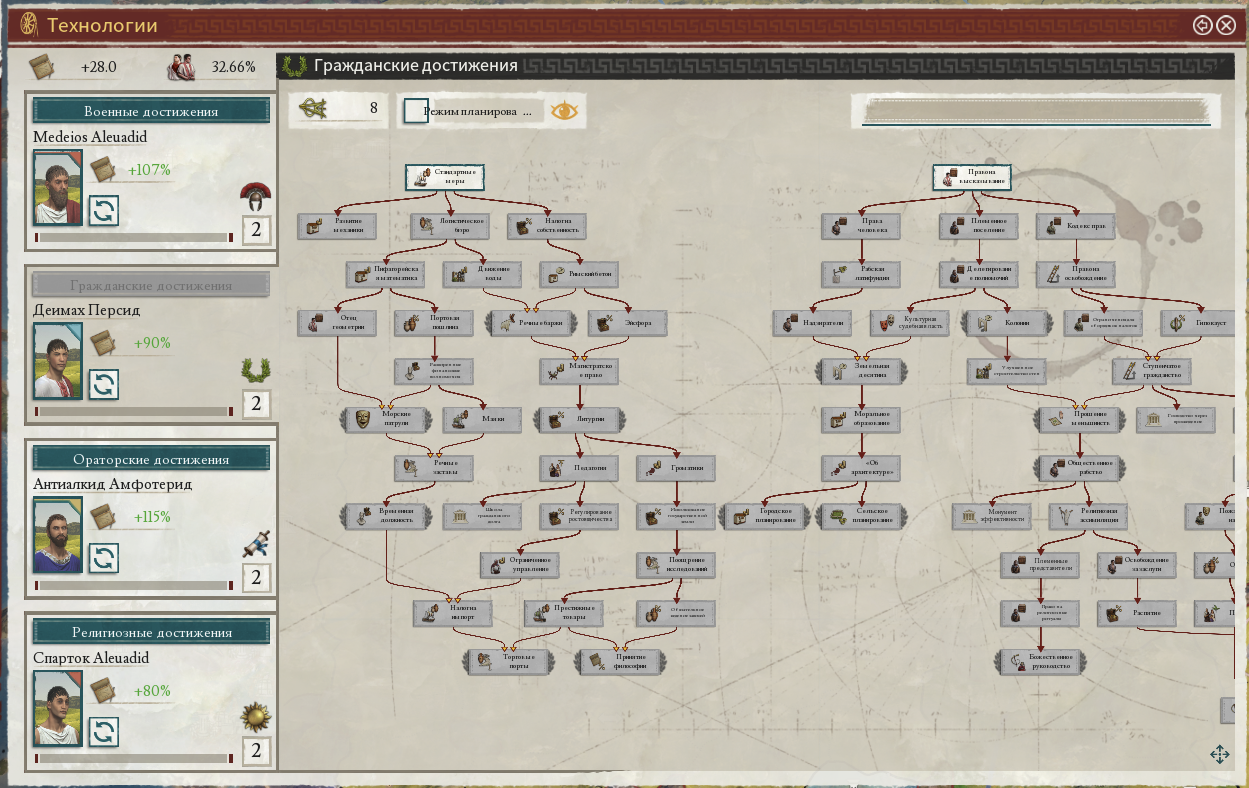
Task: Replace researcher Деимах Персид with swap button
Action: [x=104, y=385]
